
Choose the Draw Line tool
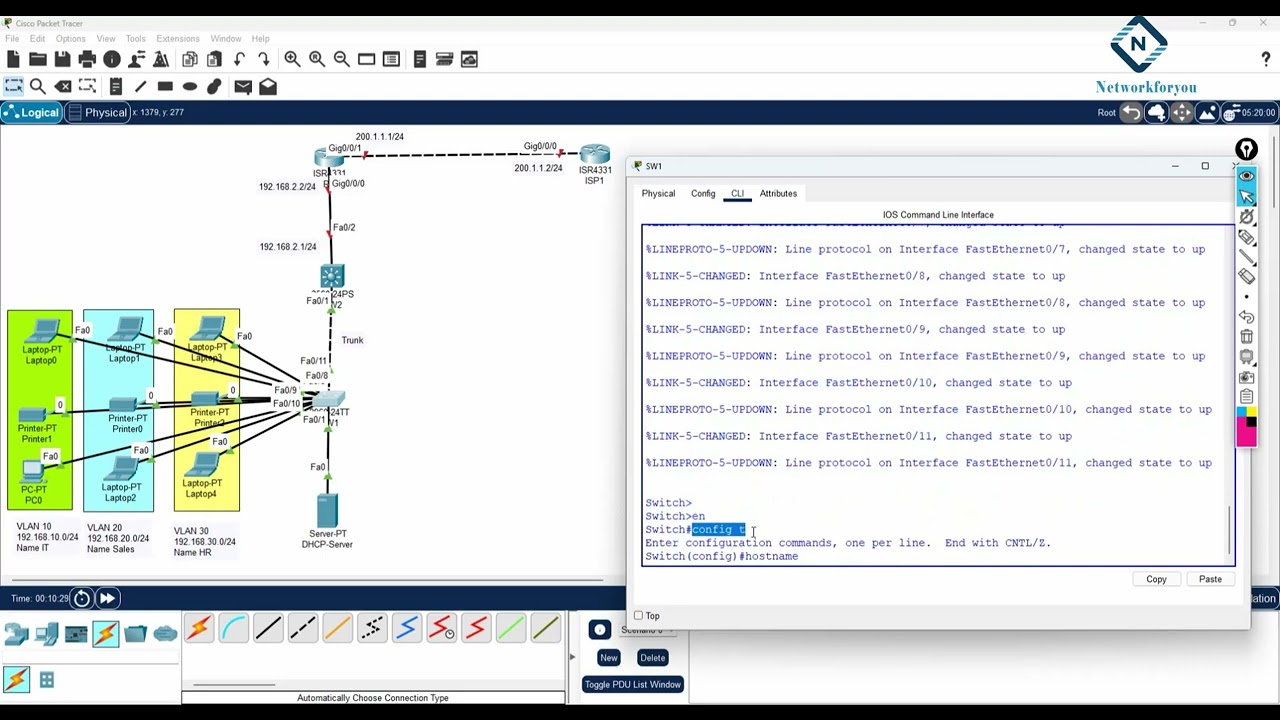pos(140,86)
